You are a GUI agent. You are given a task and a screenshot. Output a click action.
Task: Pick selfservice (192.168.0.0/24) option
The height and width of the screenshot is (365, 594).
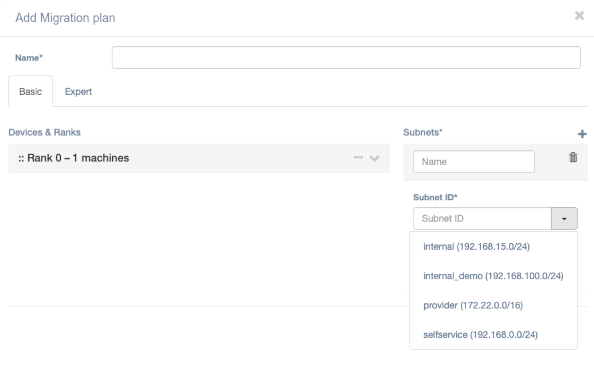480,335
